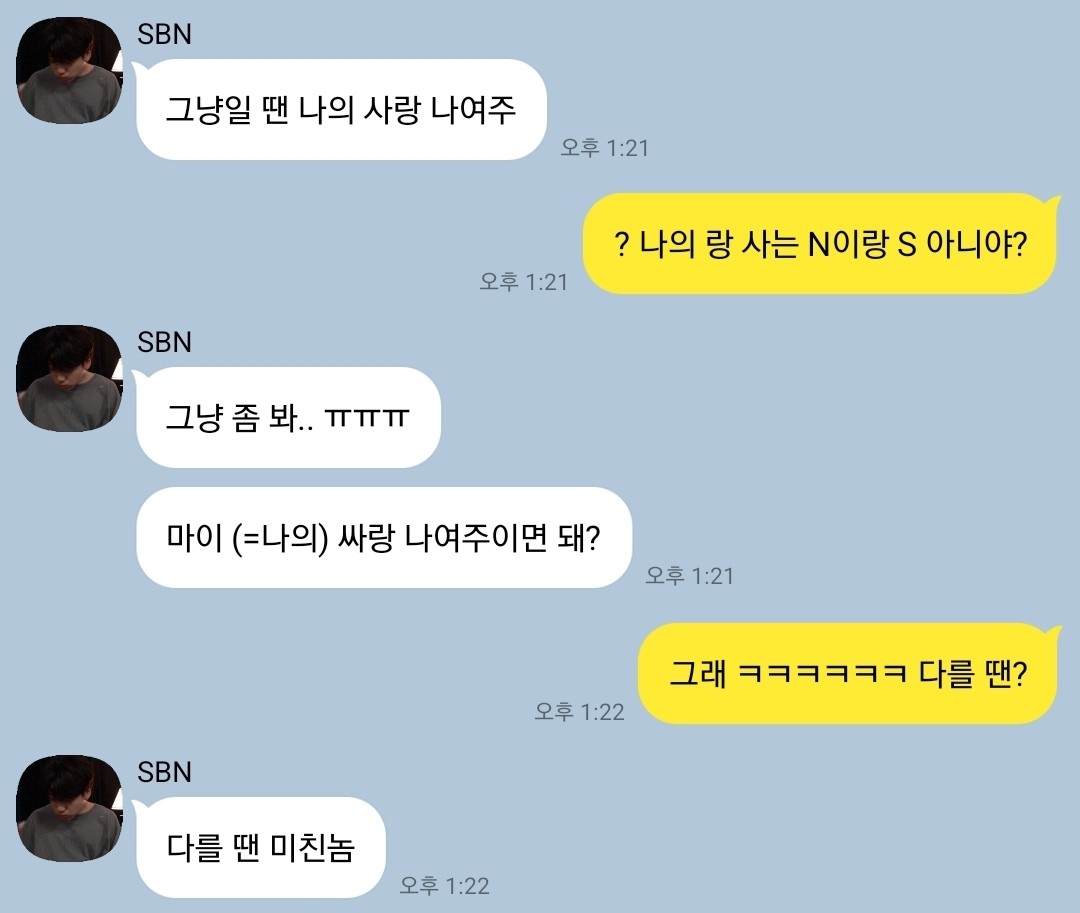Viewport: 1080px width, 913px height.
Task: Click the 'ㅠㅠㅠ' crying text in SBN's message
Action: 366,418
